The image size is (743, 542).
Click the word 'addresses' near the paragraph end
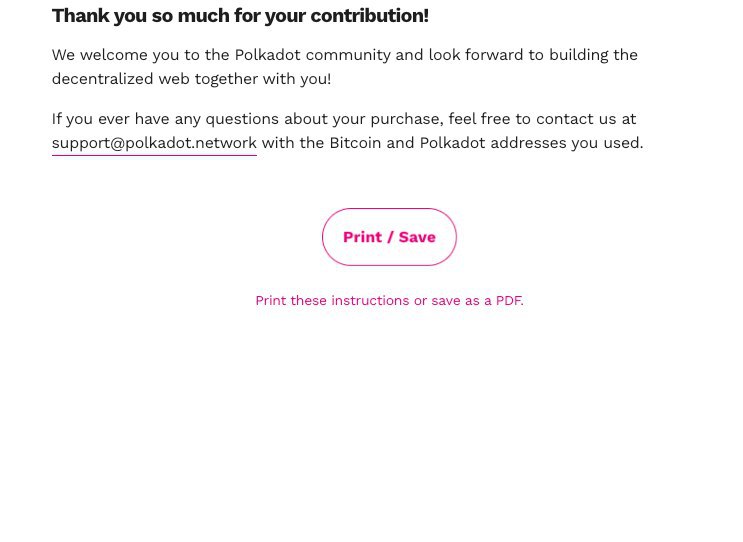coord(528,143)
